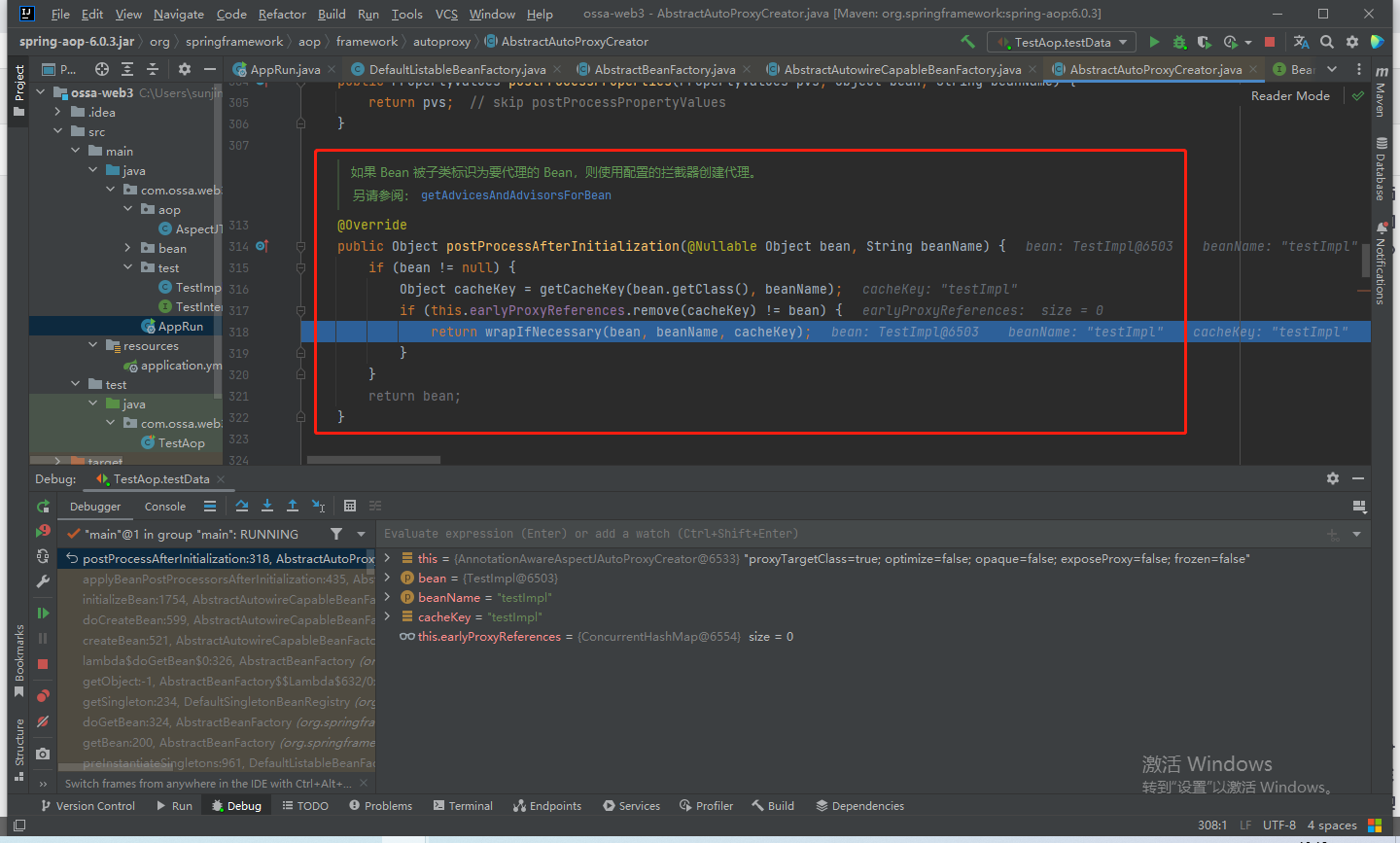Close AbstractAutoProxyCreator.java editor tab

1254,69
